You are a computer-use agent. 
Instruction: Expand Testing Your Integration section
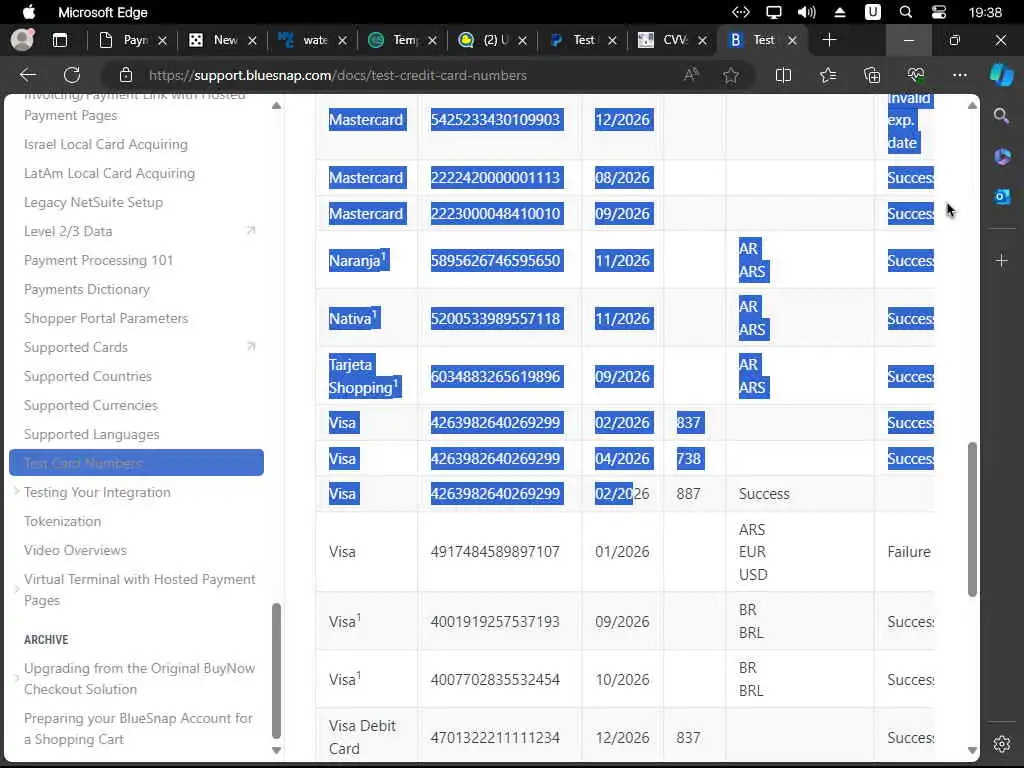(16, 492)
